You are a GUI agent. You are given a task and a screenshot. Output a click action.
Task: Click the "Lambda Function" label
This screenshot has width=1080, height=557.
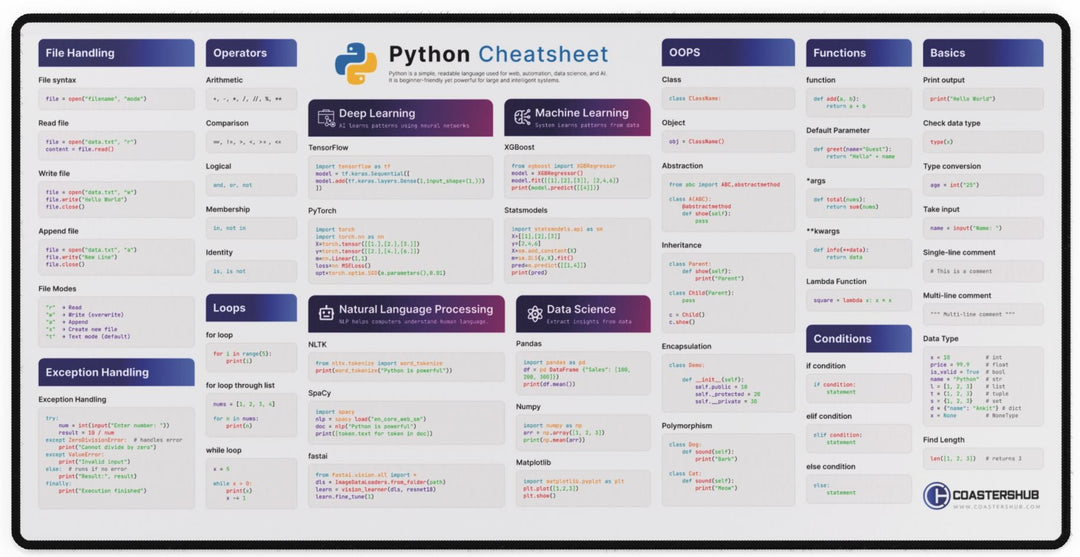click(x=836, y=282)
